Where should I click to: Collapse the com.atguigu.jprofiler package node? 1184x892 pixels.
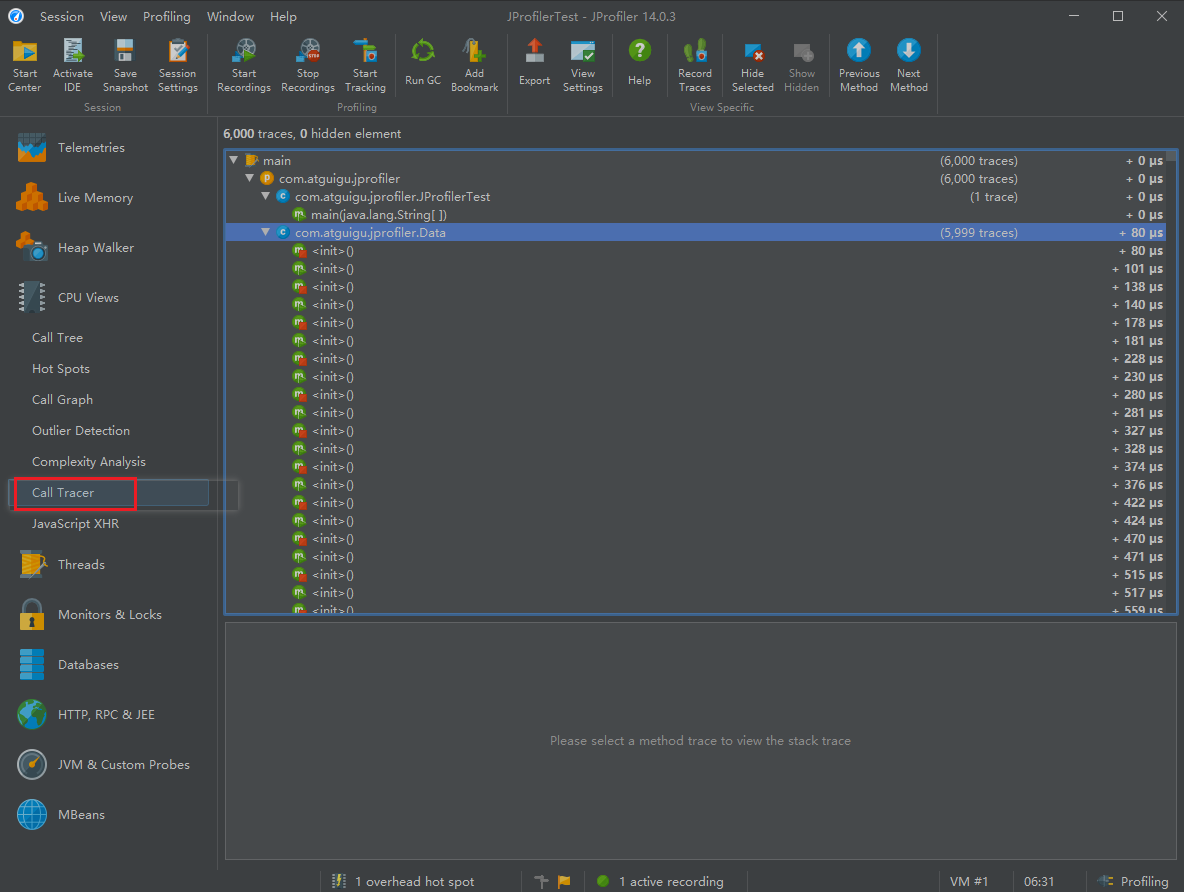tap(250, 178)
